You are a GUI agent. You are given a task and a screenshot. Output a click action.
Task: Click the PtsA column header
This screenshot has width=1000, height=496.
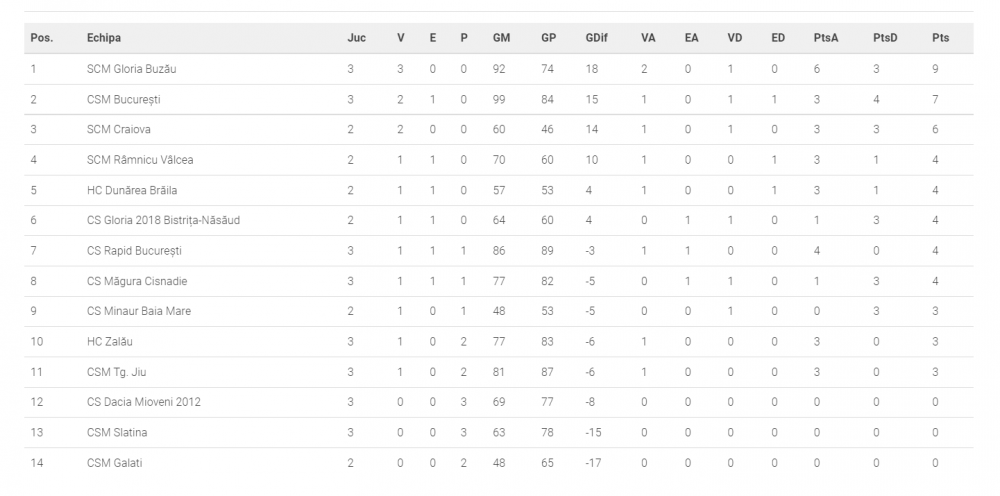pos(826,38)
